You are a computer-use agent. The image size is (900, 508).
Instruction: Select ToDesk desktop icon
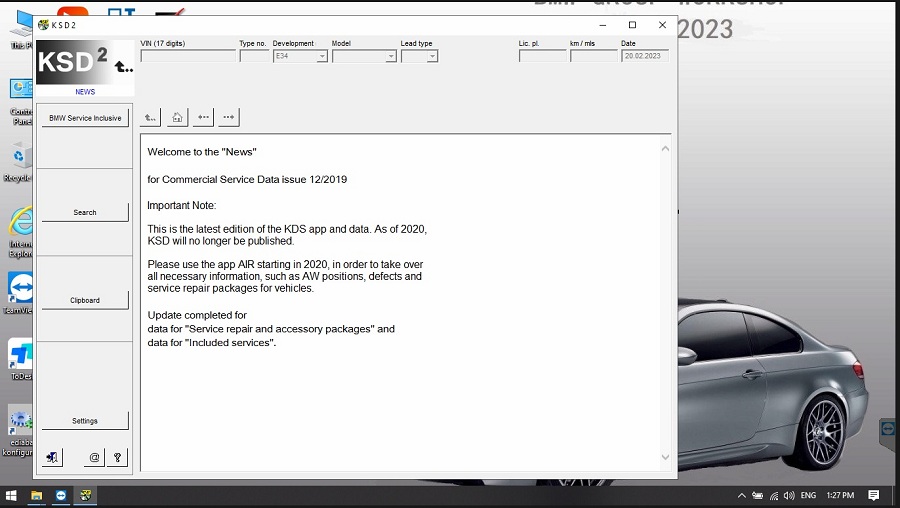[x=21, y=359]
